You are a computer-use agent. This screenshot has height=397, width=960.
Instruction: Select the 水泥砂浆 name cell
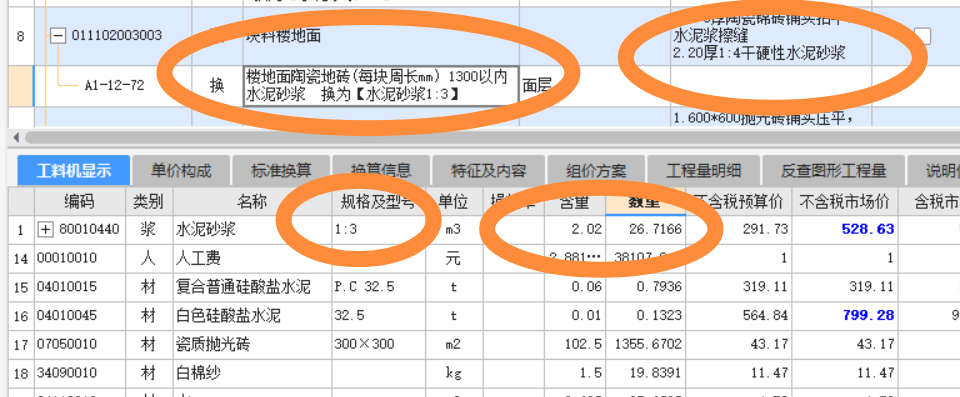tap(252, 230)
